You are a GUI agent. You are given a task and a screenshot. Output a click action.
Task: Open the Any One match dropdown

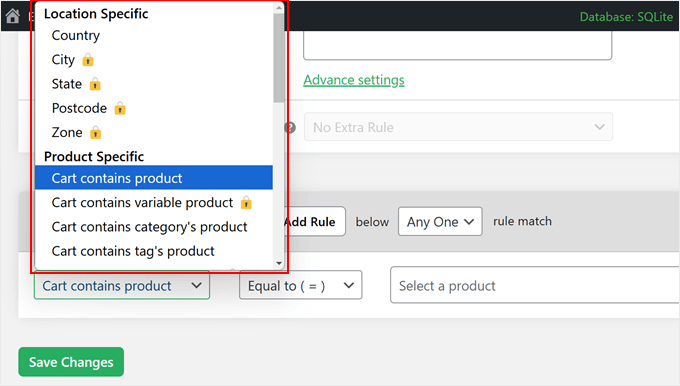pyautogui.click(x=440, y=222)
